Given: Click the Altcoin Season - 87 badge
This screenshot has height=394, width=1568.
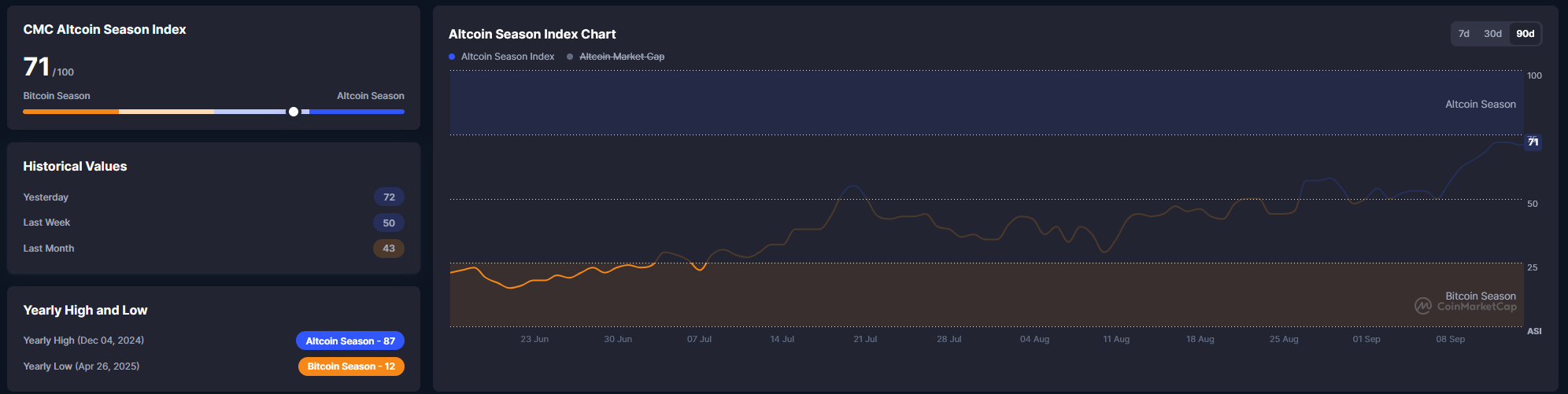Looking at the screenshot, I should (350, 341).
